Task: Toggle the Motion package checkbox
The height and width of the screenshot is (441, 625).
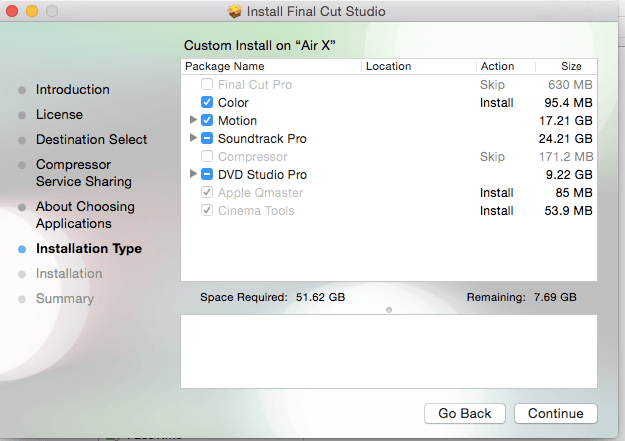Action: pyautogui.click(x=207, y=121)
